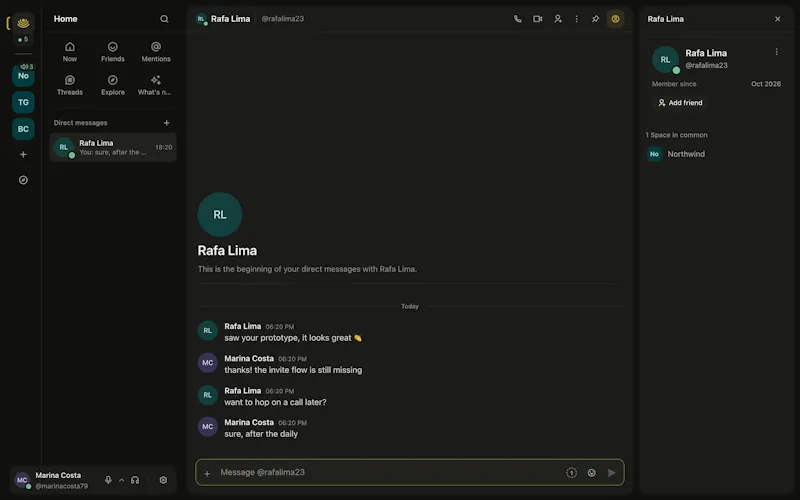
Task: Deafen audio with the headphones icon
Action: 135,480
